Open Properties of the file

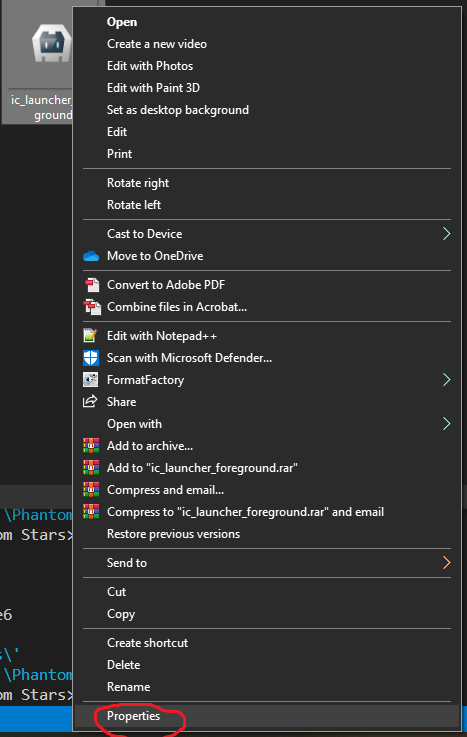pyautogui.click(x=133, y=716)
